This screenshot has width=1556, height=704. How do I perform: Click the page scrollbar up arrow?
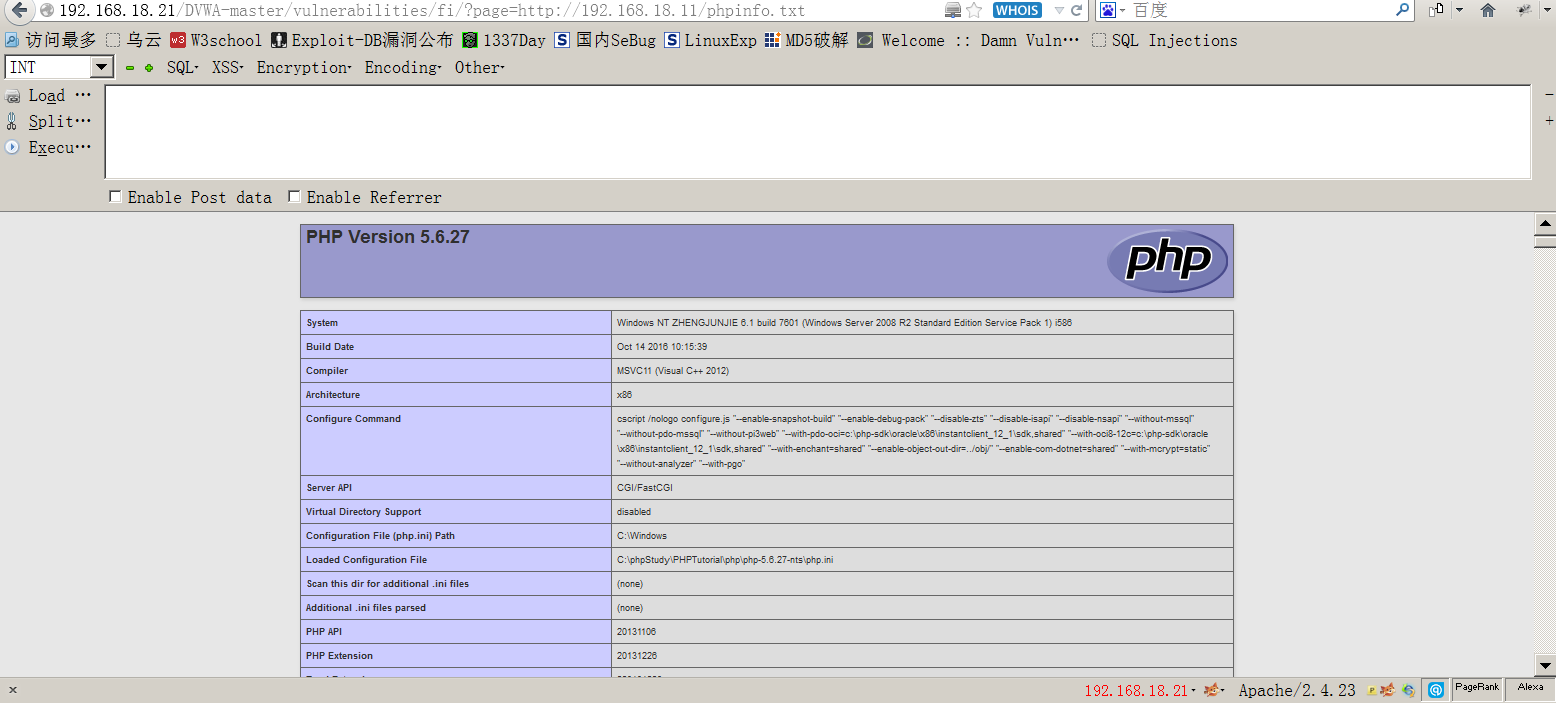point(1545,224)
